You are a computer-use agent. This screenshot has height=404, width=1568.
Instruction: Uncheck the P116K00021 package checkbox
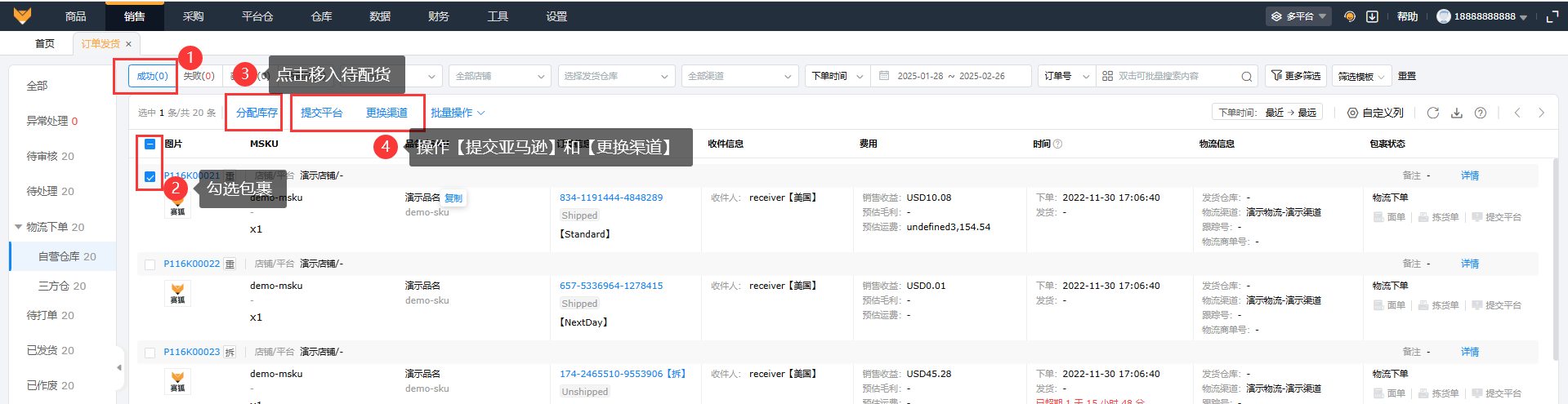(x=150, y=176)
